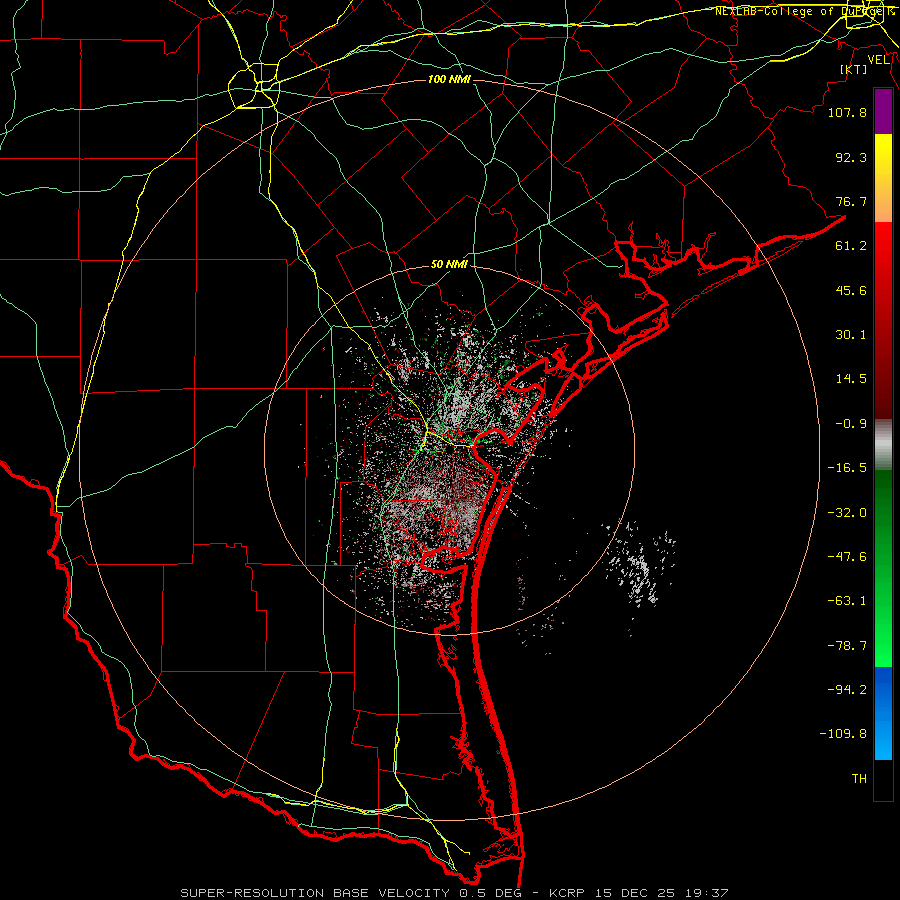900x900 pixels.
Task: Click the blue segment of the color bar
Action: click(x=883, y=713)
